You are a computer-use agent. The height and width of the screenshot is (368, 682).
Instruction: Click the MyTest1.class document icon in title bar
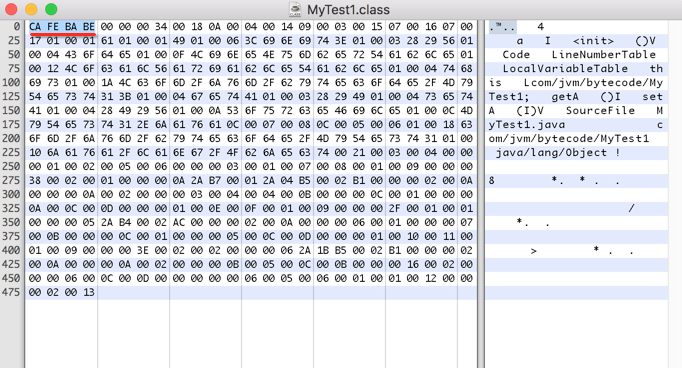click(295, 9)
